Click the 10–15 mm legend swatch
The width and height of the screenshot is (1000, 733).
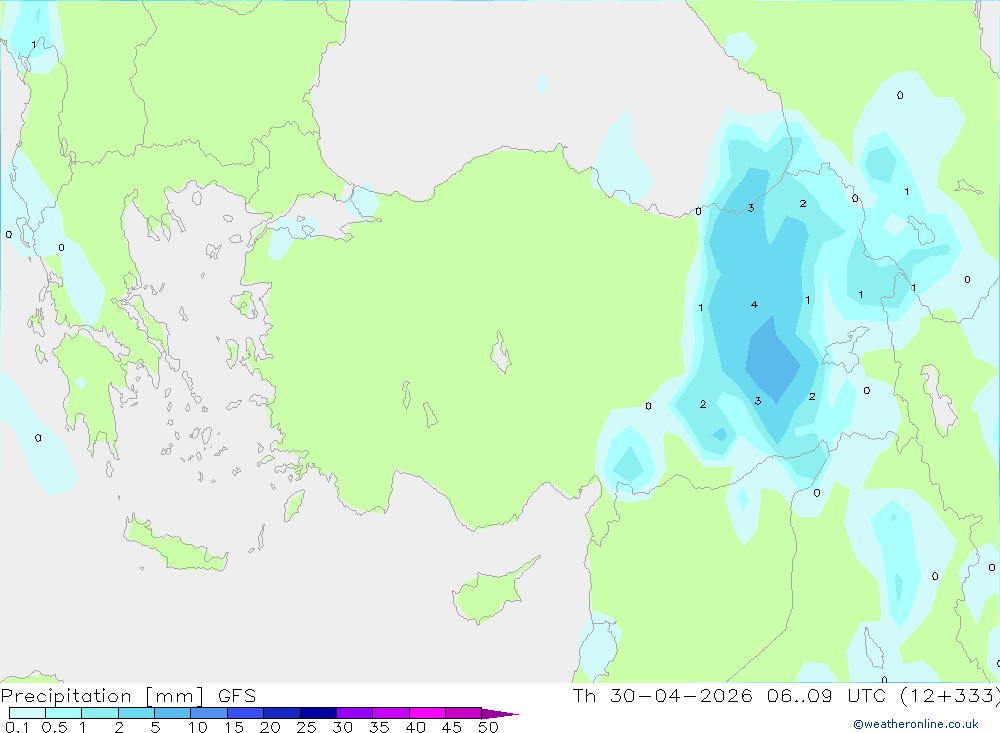click(x=209, y=713)
